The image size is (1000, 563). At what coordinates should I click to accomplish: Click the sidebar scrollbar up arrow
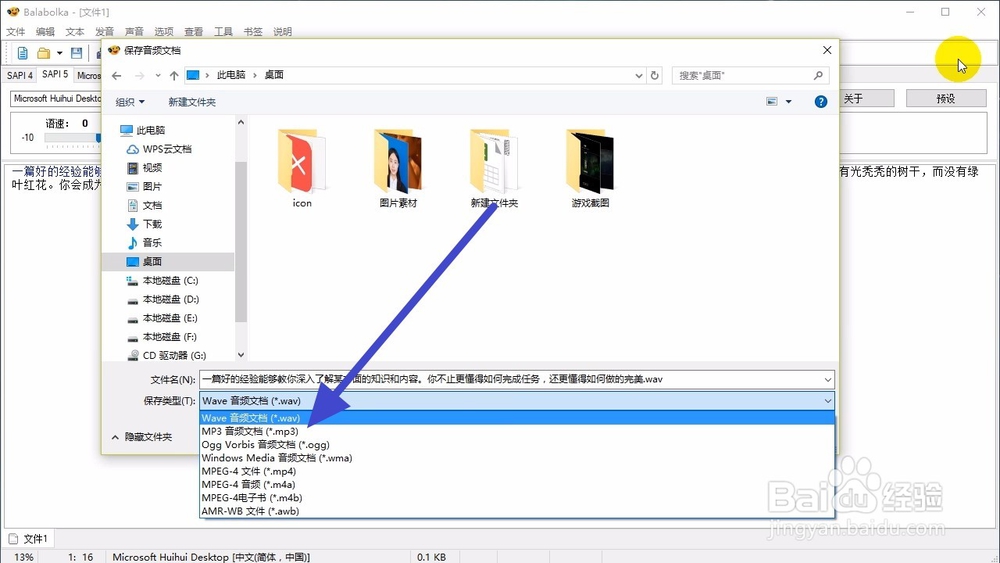tap(240, 122)
